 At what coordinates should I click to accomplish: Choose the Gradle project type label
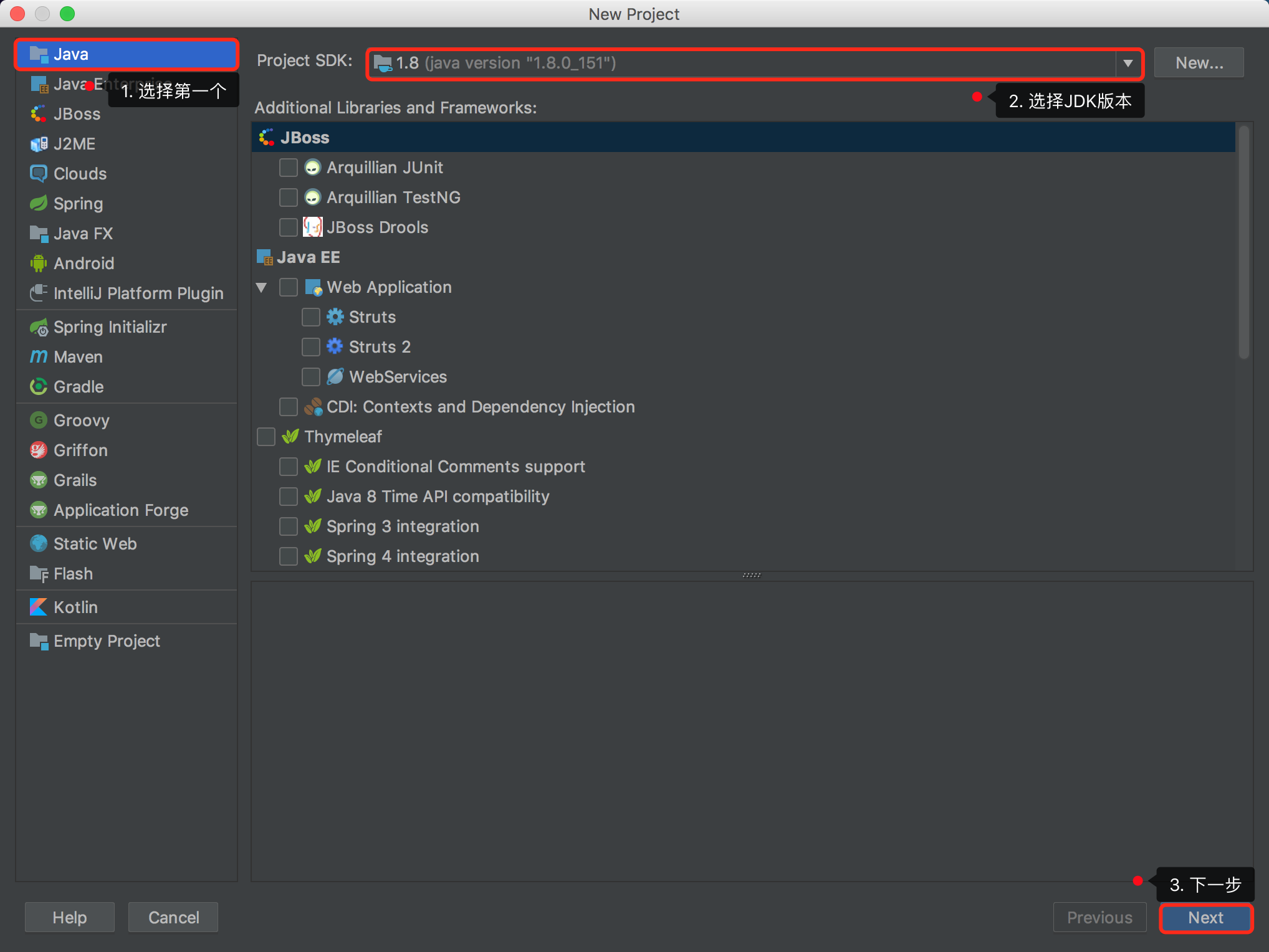point(79,387)
